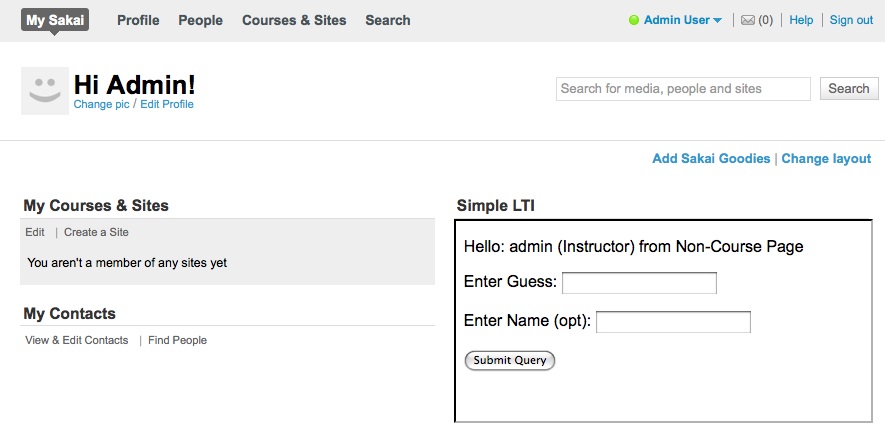Click Create a Site link
Viewport: 885px width, 442px height.
point(97,232)
